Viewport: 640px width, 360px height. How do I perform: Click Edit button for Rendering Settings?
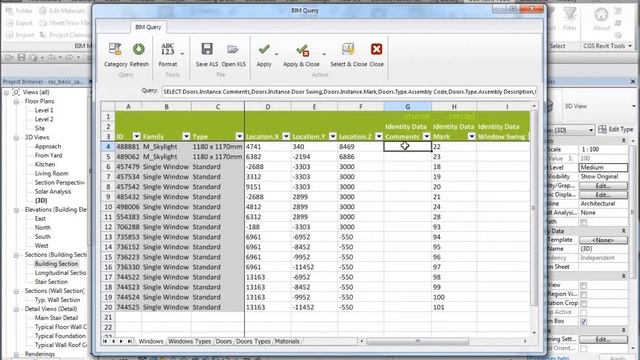tap(603, 339)
